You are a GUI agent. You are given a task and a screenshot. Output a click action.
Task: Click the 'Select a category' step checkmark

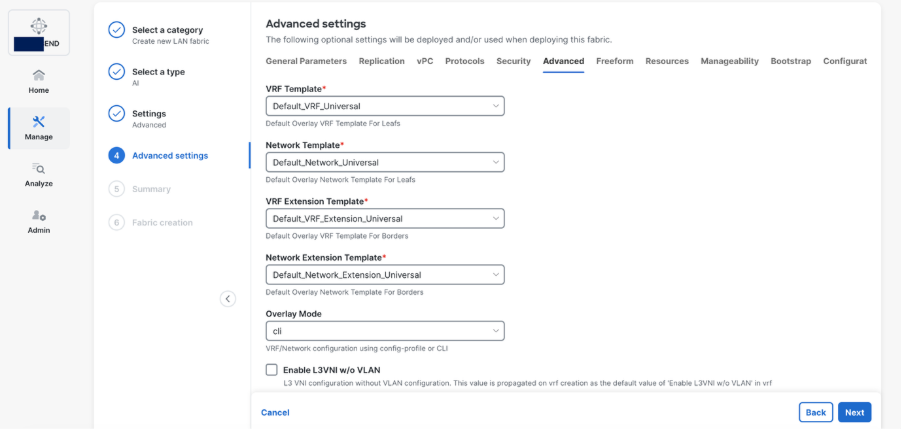(117, 30)
